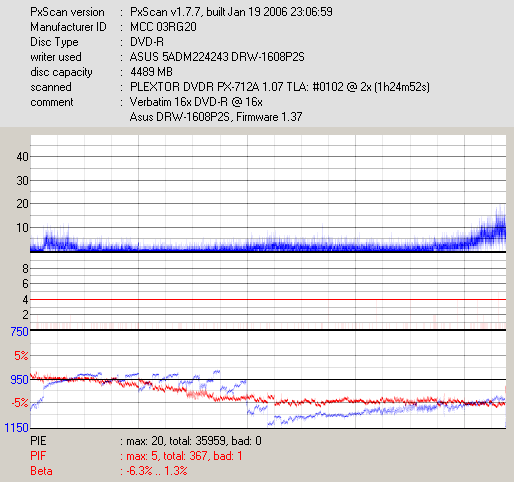Click the 40 label on PIE axis
The width and height of the screenshot is (514, 482).
point(22,156)
